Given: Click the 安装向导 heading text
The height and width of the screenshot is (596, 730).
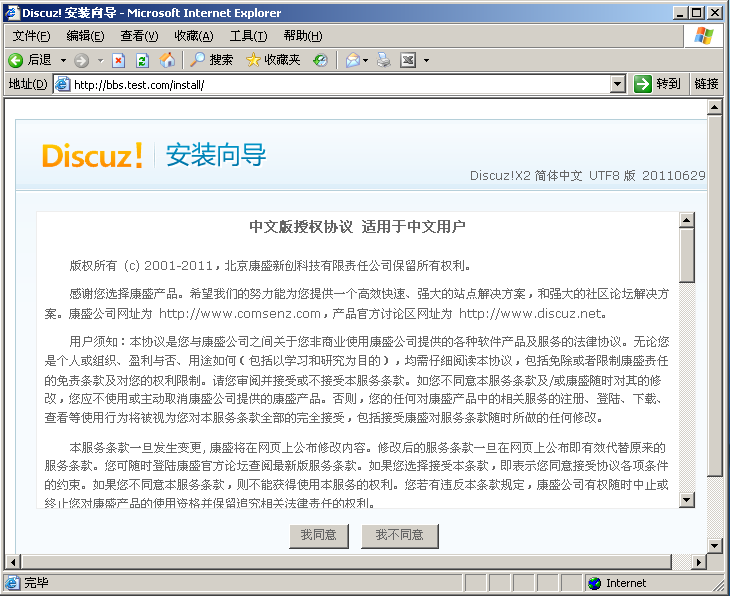Looking at the screenshot, I should pyautogui.click(x=216, y=155).
